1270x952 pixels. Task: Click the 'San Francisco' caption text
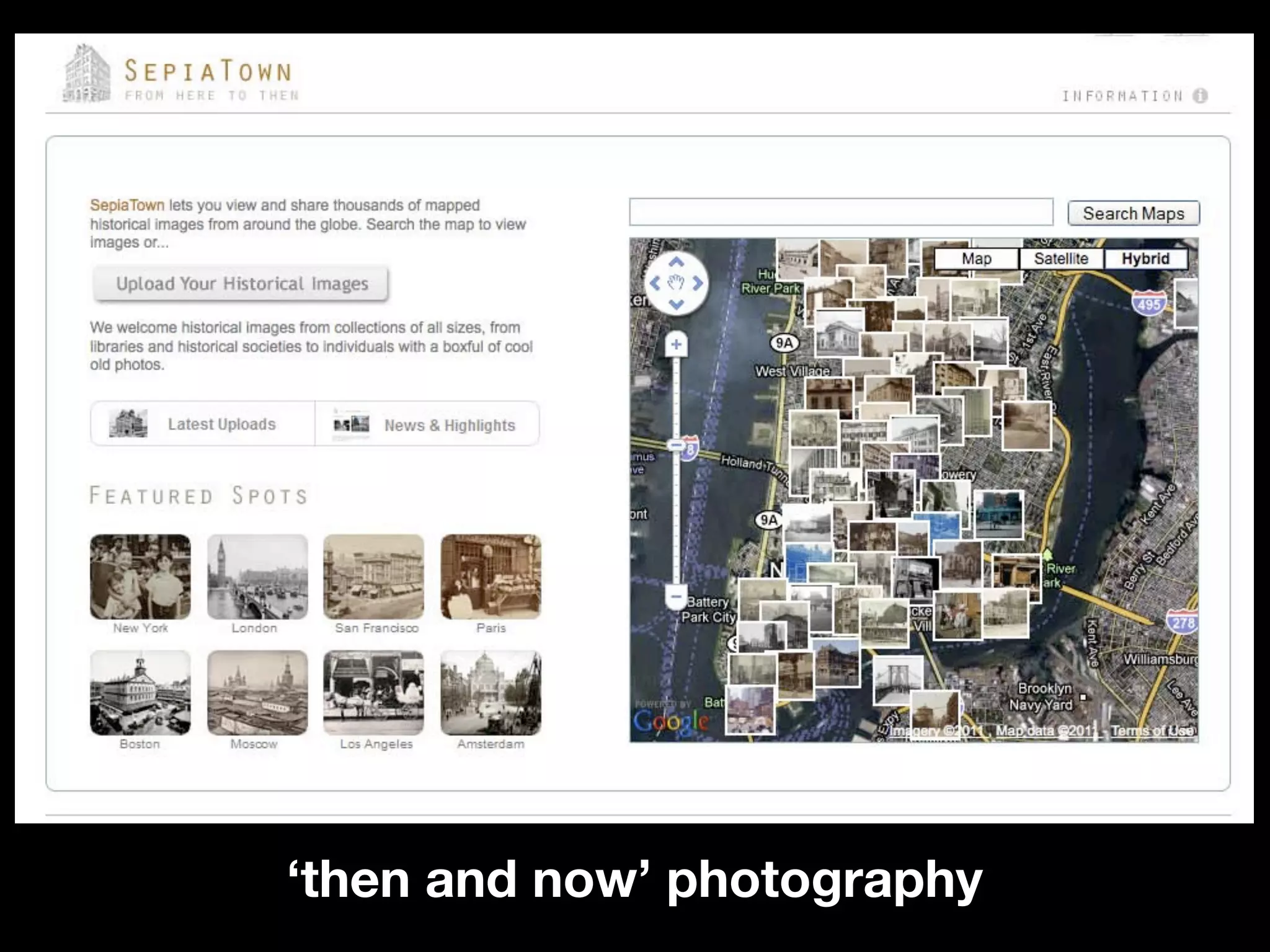click(x=376, y=628)
